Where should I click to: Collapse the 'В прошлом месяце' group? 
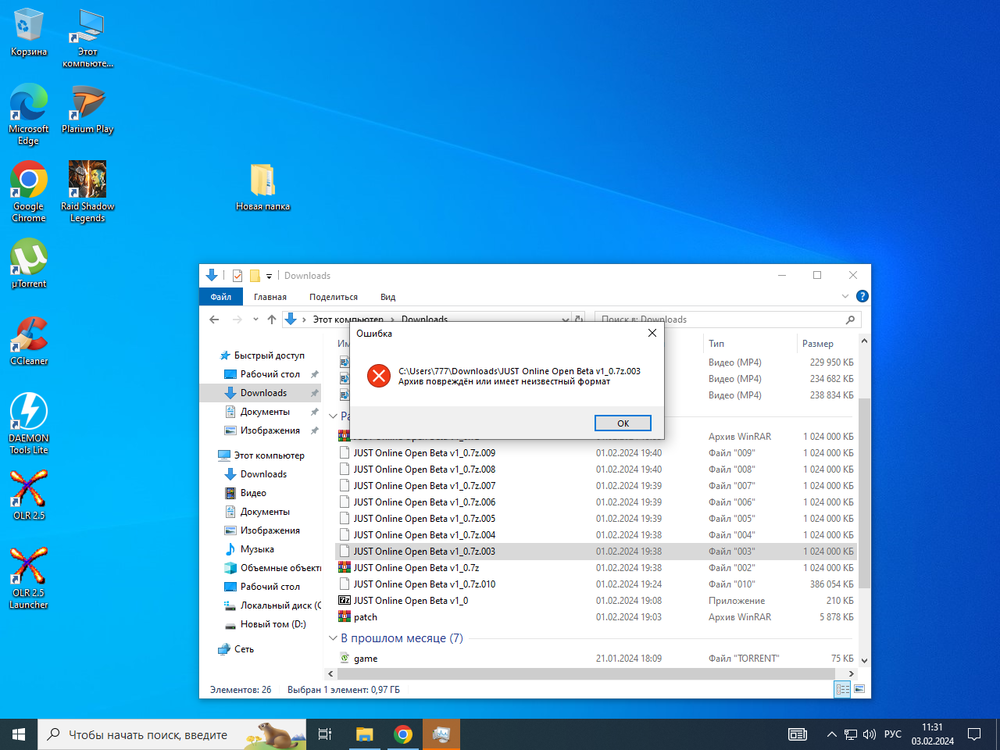[334, 638]
